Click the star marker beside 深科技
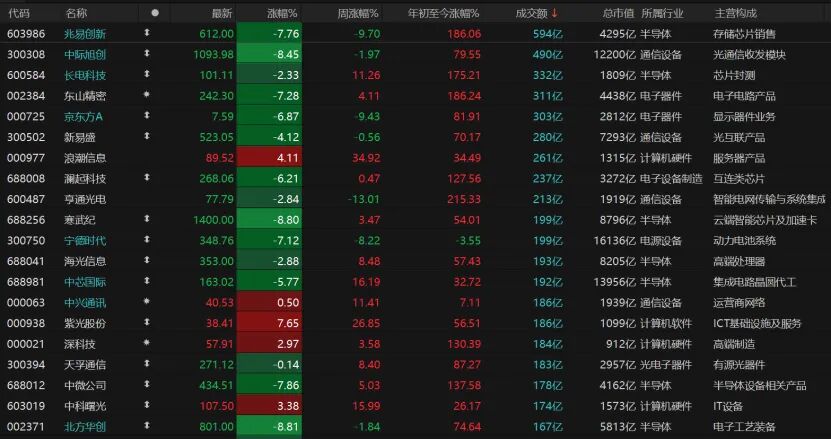The width and height of the screenshot is (831, 439). click(x=147, y=343)
